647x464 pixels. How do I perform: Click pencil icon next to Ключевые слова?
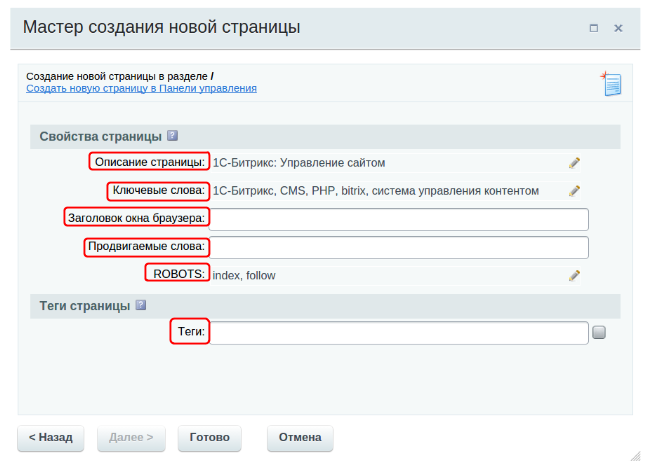click(x=574, y=191)
